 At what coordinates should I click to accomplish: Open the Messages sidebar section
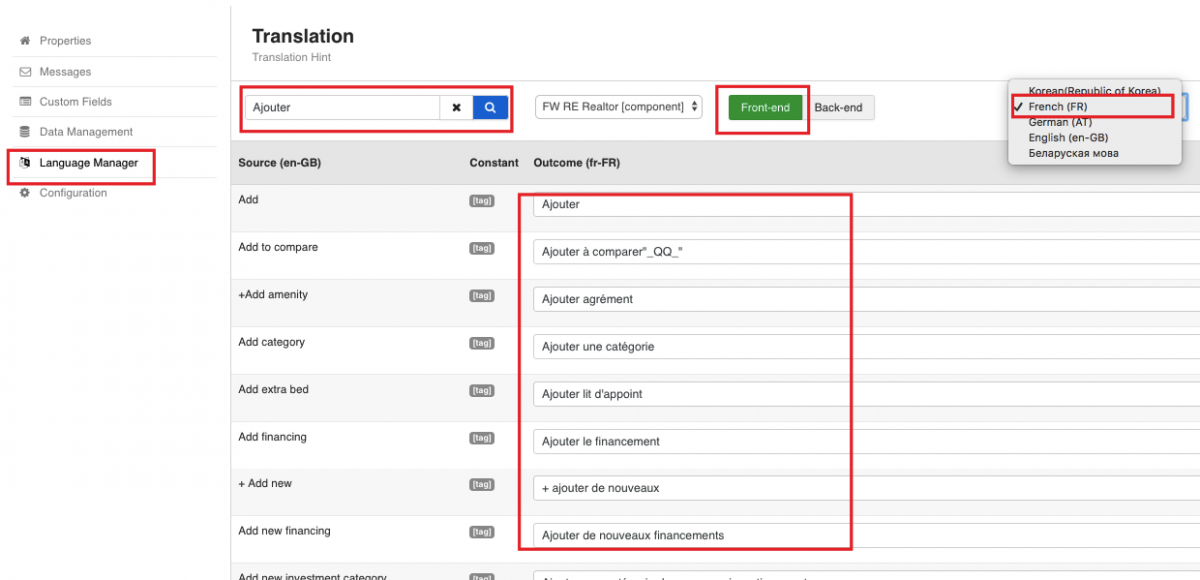pyautogui.click(x=65, y=72)
